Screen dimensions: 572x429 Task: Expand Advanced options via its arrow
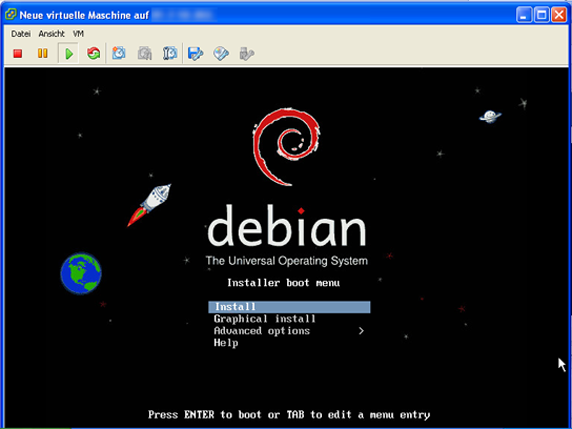click(x=361, y=331)
